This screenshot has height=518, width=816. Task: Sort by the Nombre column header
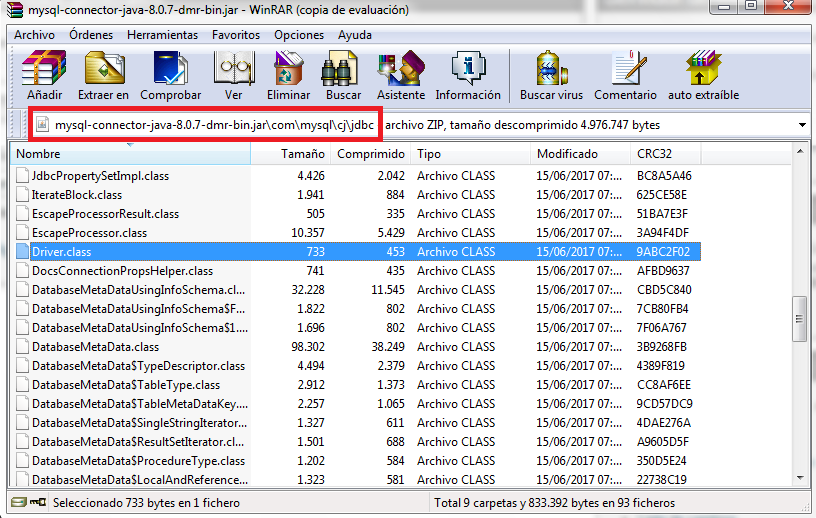[x=130, y=154]
